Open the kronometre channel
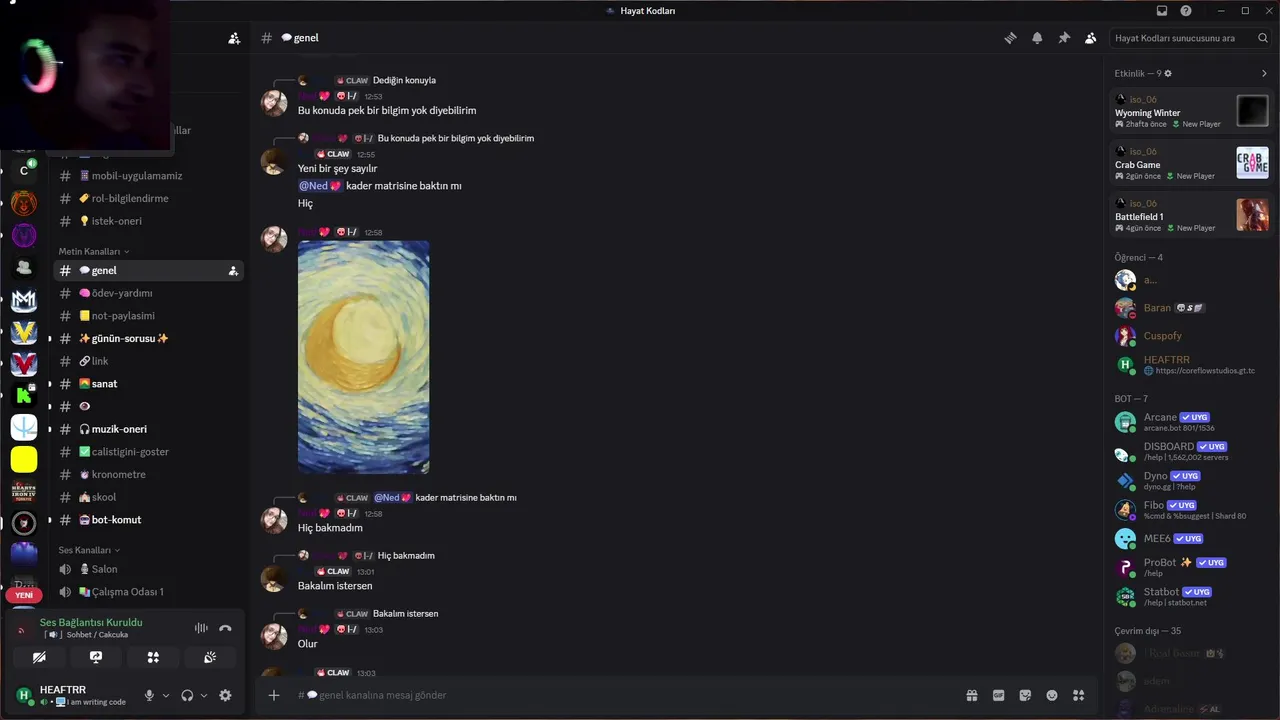This screenshot has width=1280, height=720. tap(148, 474)
